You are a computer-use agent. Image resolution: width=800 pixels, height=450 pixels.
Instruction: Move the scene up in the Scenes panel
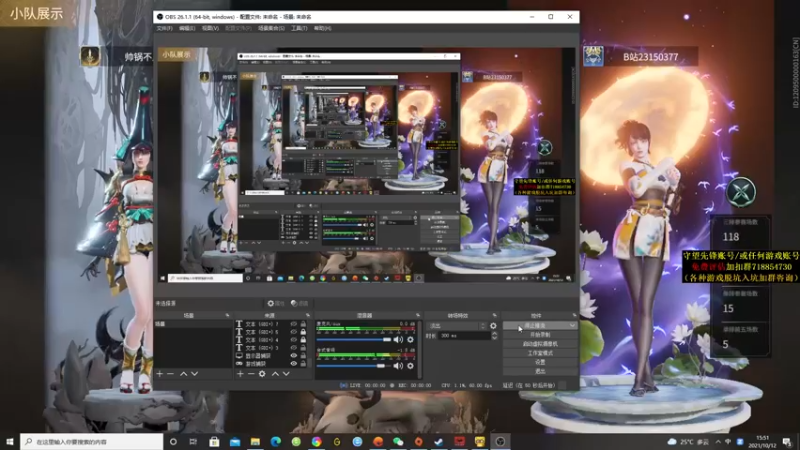pyautogui.click(x=183, y=374)
